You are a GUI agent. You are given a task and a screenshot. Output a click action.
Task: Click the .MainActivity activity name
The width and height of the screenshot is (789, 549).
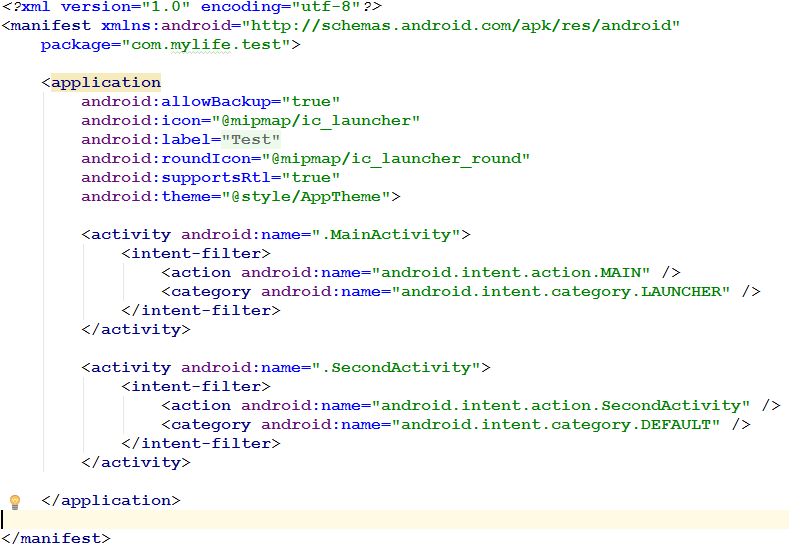386,234
